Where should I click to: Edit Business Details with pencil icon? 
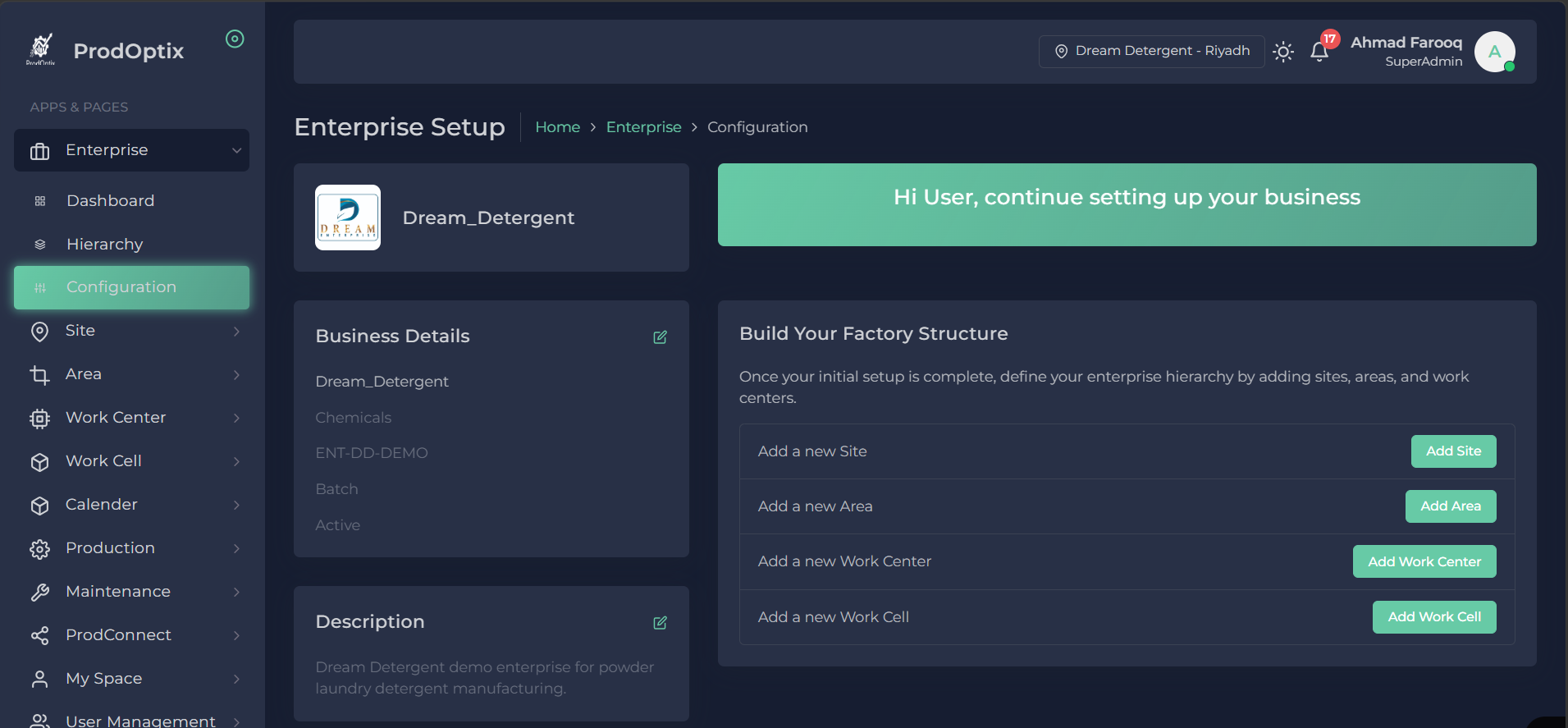click(660, 337)
